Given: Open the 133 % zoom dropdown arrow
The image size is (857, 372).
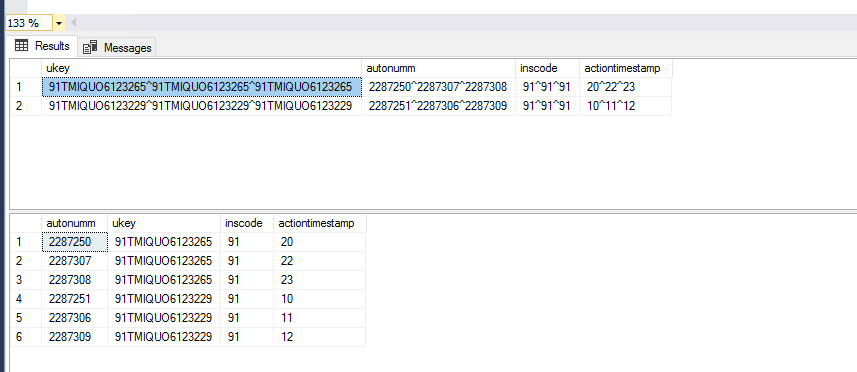Looking at the screenshot, I should [x=59, y=23].
